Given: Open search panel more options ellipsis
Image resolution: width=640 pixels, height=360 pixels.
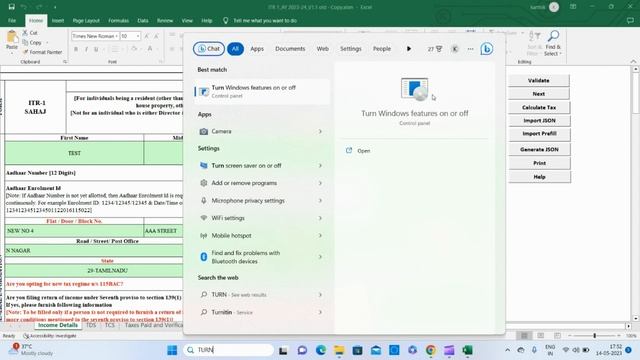Looking at the screenshot, I should (470, 49).
